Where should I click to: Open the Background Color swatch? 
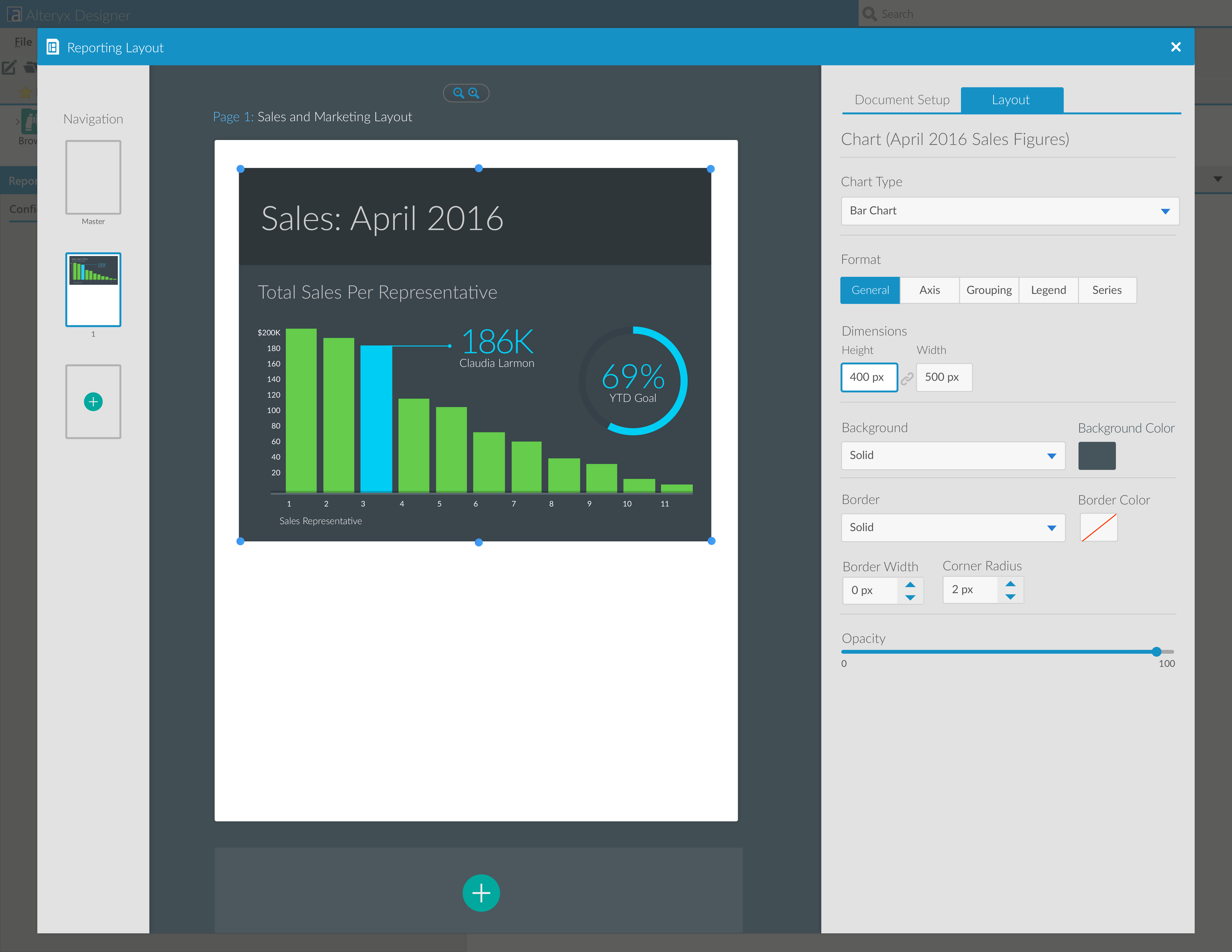point(1097,456)
